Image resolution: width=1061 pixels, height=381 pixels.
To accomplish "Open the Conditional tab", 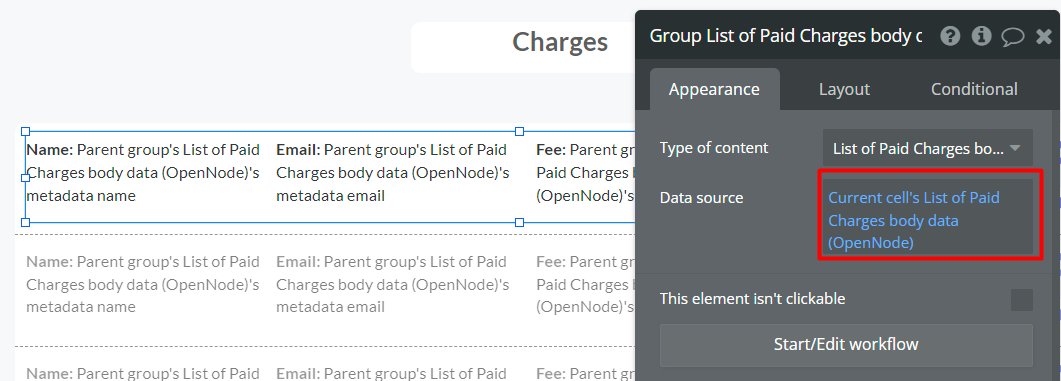I will coord(974,89).
